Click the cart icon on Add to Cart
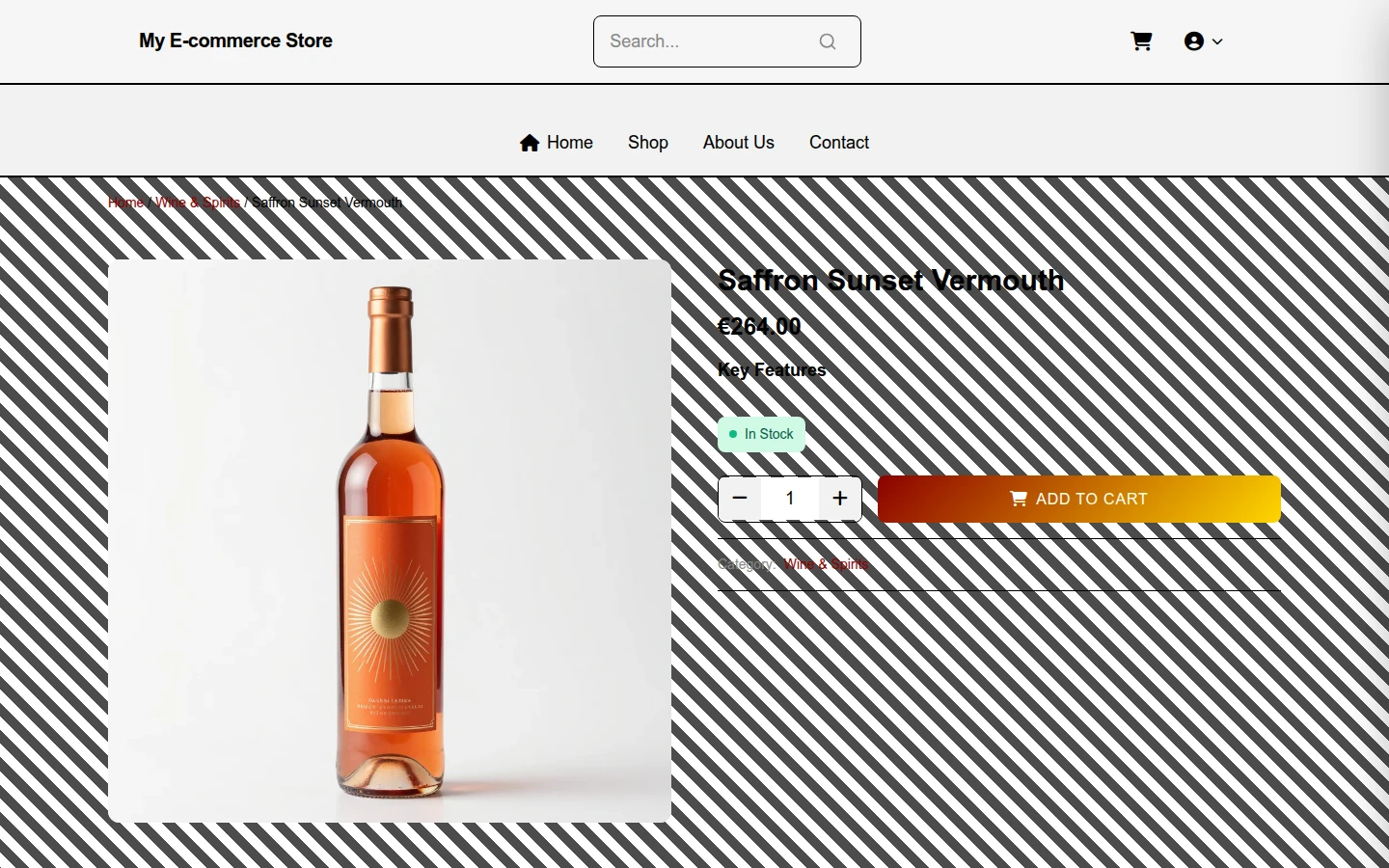Screen dimensions: 1389x868 1019,499
